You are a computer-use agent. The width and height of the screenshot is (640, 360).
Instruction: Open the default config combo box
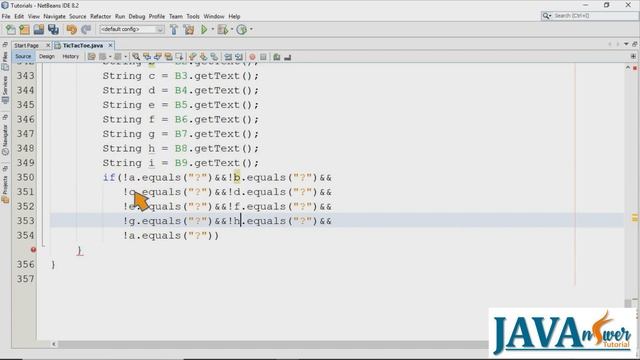(131, 29)
